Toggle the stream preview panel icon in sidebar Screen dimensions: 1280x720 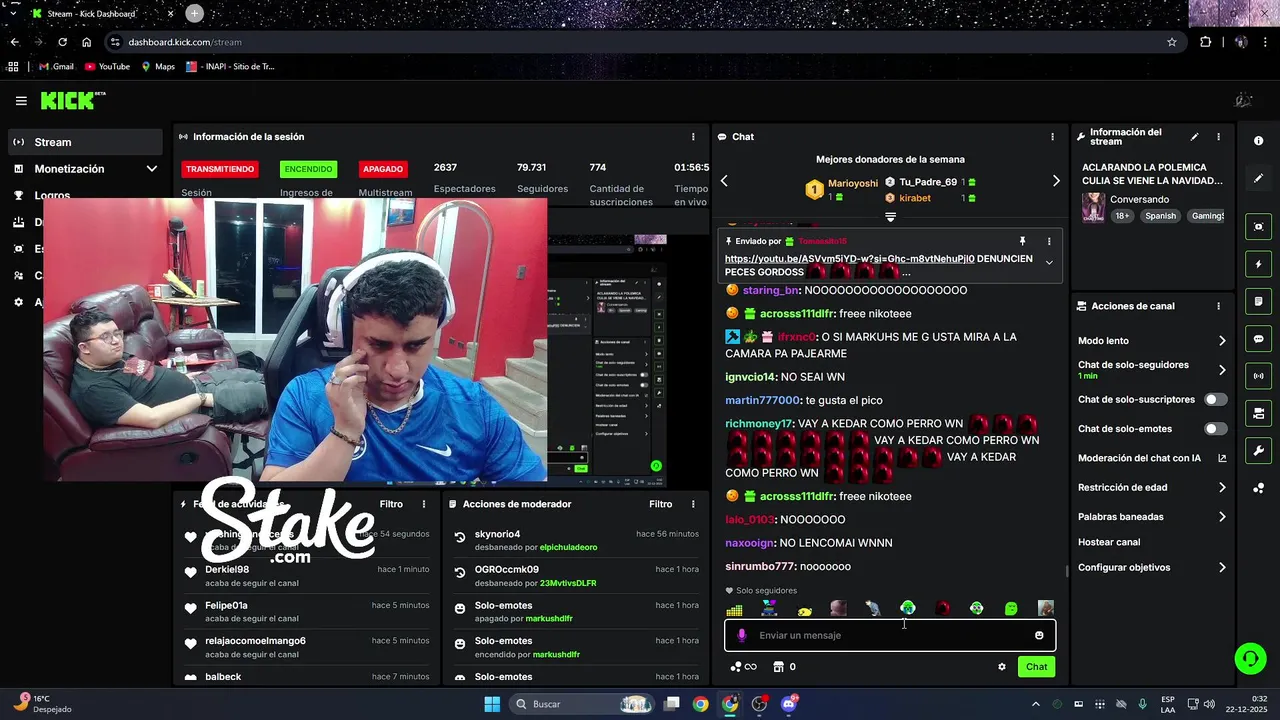point(1258,227)
